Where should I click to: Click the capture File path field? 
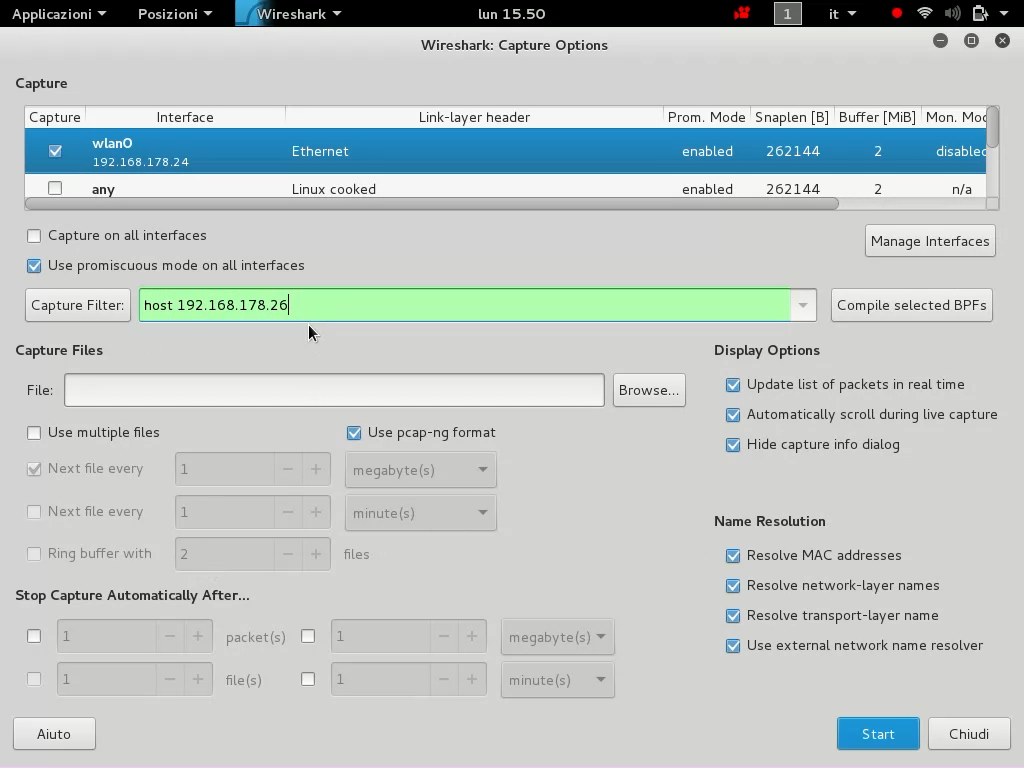334,390
